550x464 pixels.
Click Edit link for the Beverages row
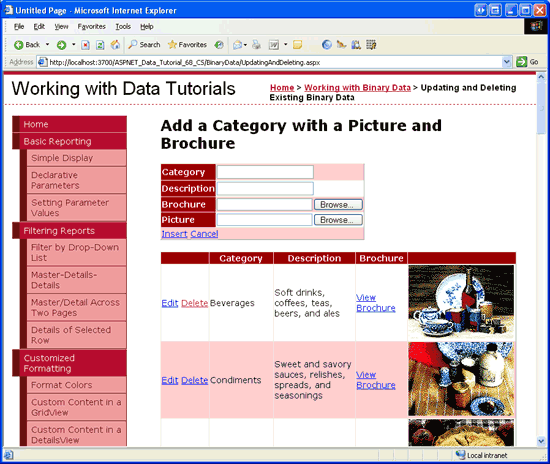(170, 303)
